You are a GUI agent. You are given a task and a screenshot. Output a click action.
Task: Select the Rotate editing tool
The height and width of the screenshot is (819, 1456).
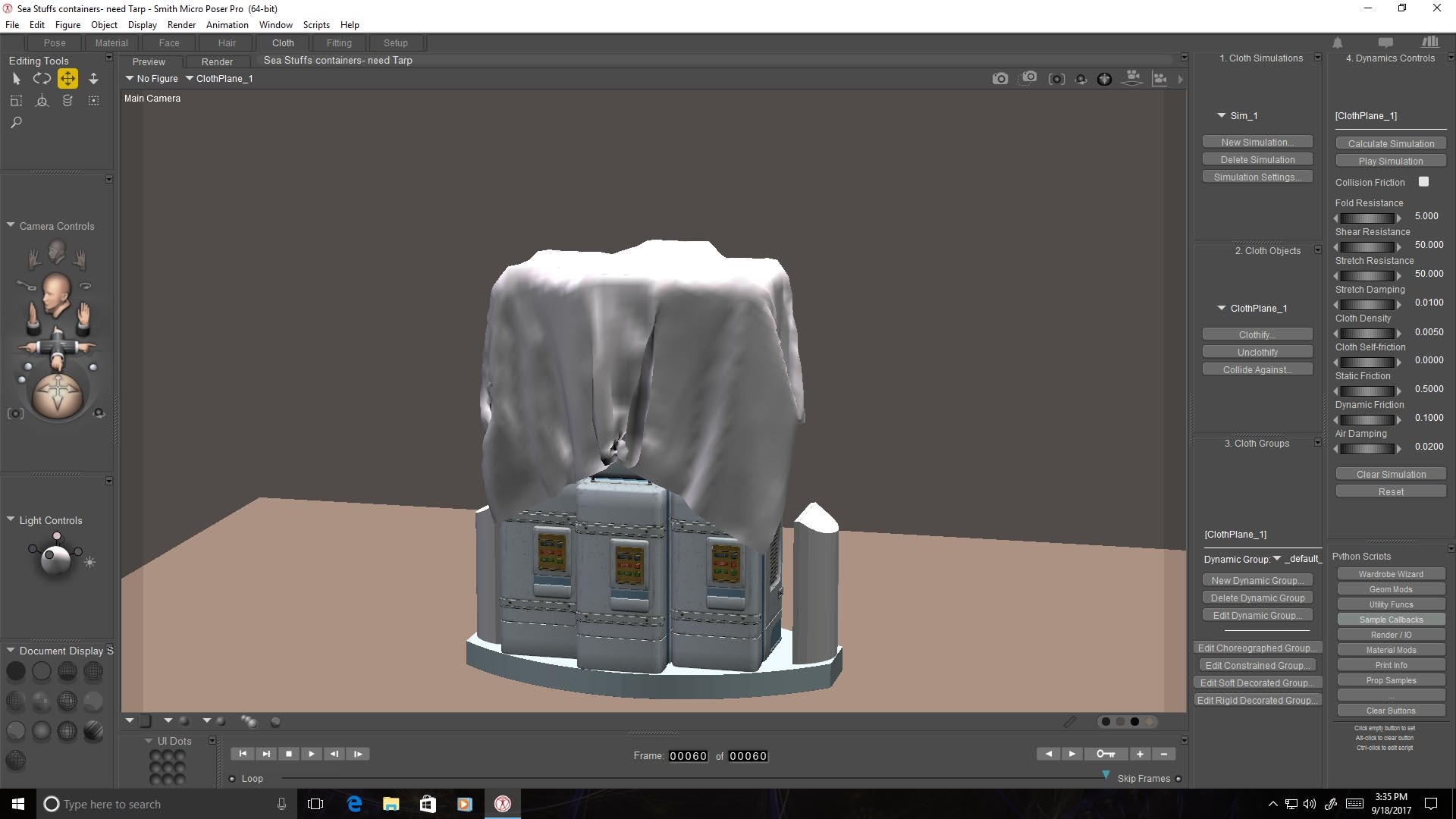(42, 78)
